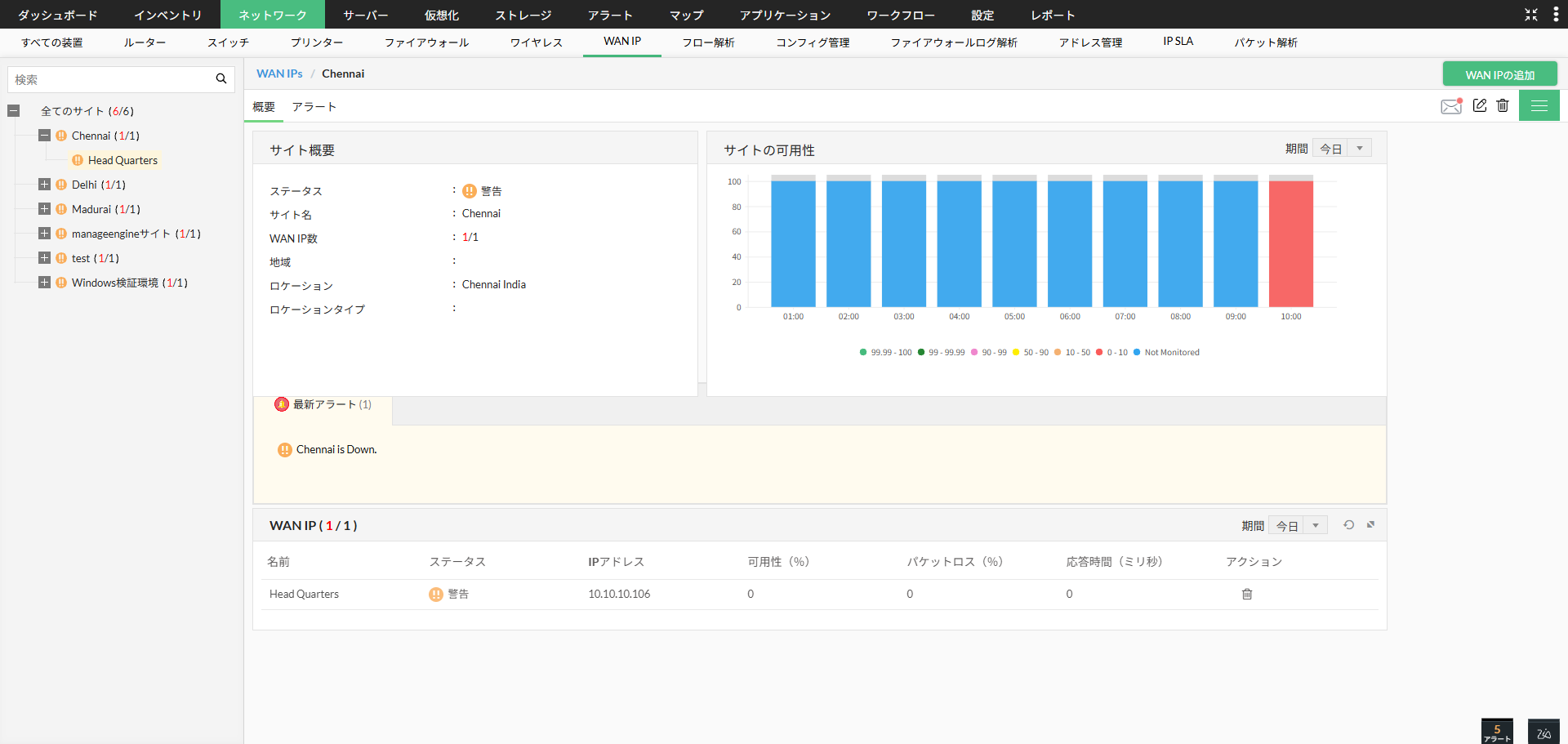Screen dimensions: 1568x744
Task: Open the フロー解析 submenu tab
Action: pos(708,42)
